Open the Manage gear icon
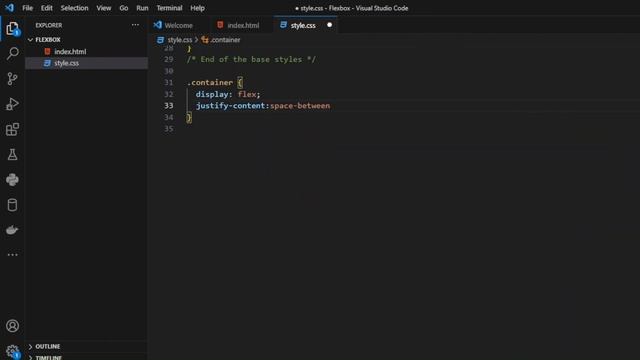Viewport: 640px width, 360px height. pos(12,351)
